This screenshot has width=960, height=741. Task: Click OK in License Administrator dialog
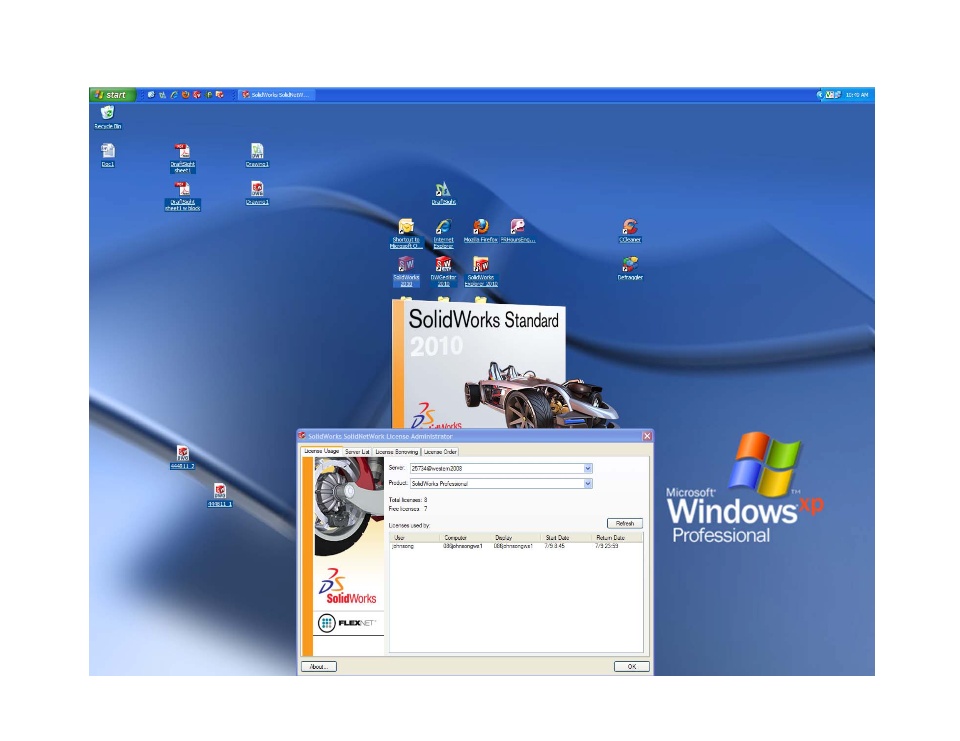tap(632, 667)
